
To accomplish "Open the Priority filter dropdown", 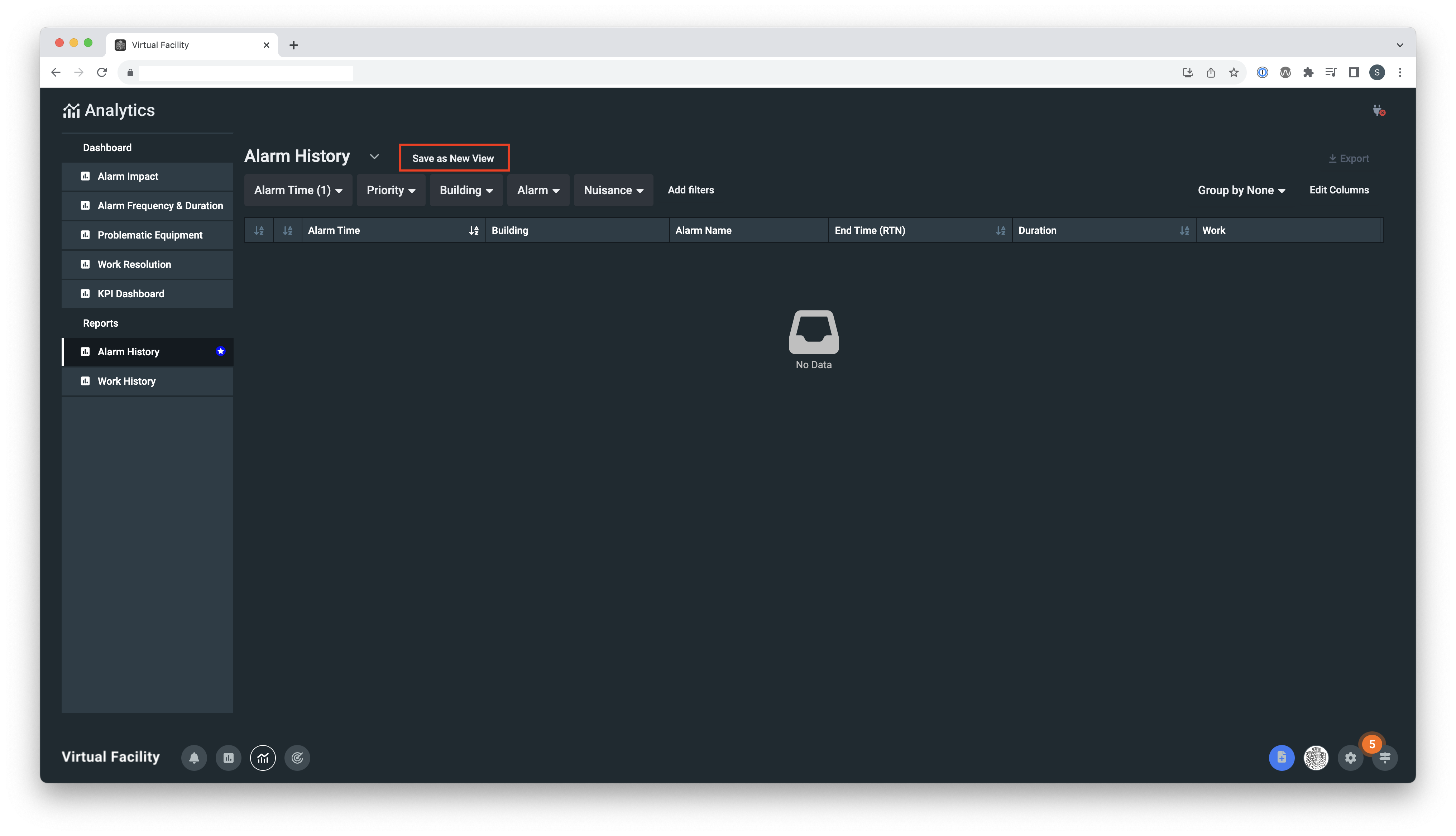I will pyautogui.click(x=391, y=190).
